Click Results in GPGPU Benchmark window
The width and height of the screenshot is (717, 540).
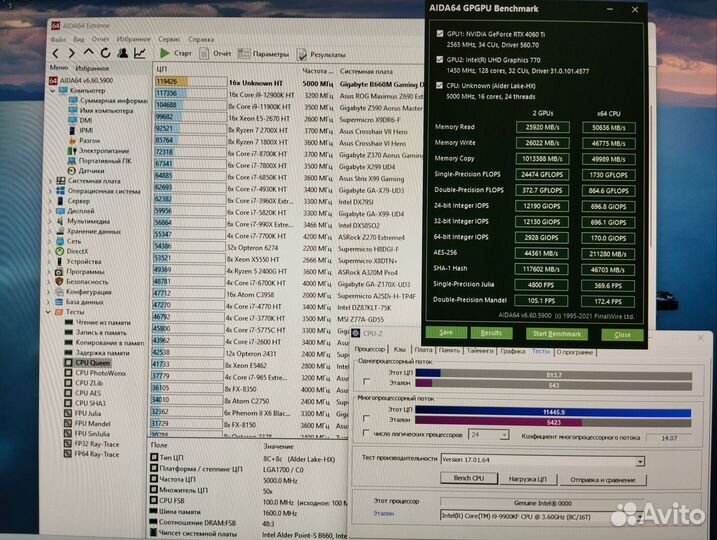(491, 333)
